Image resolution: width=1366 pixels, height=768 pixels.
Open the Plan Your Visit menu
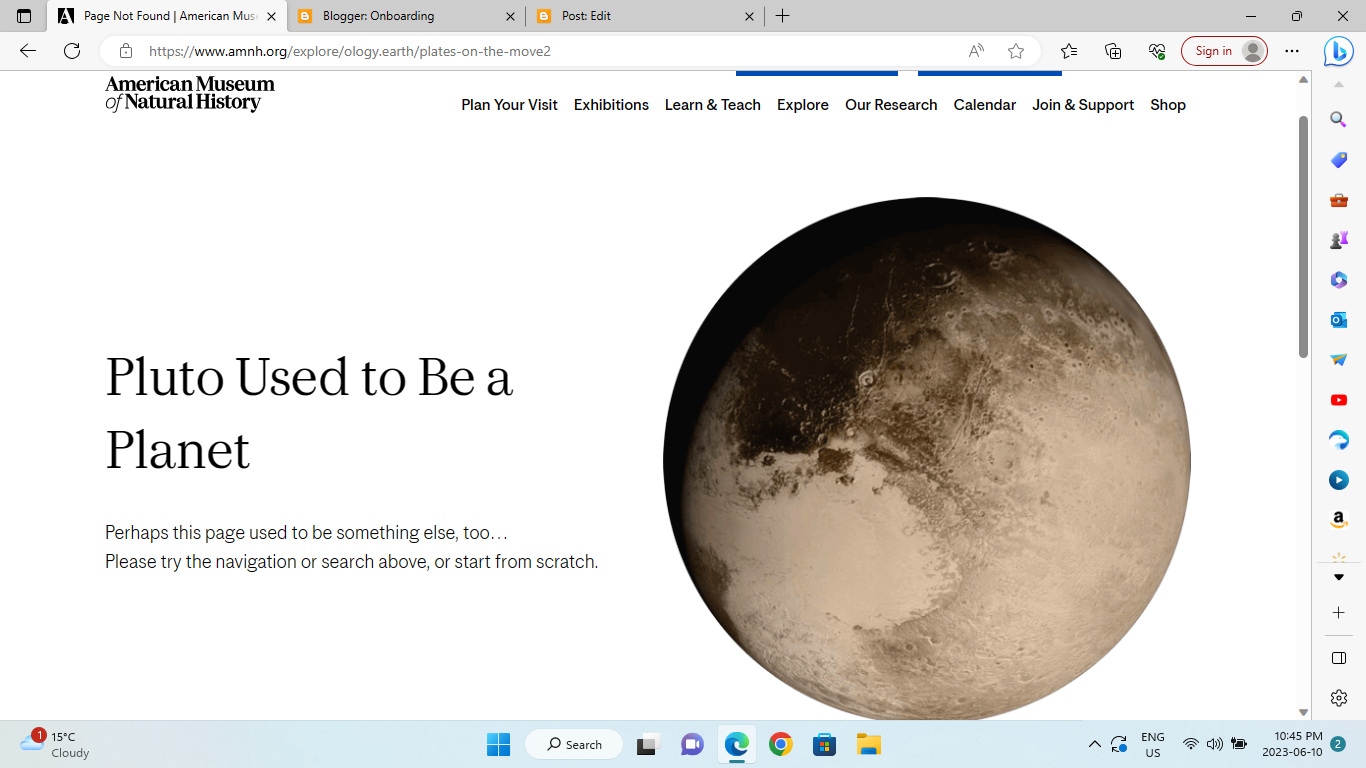509,105
